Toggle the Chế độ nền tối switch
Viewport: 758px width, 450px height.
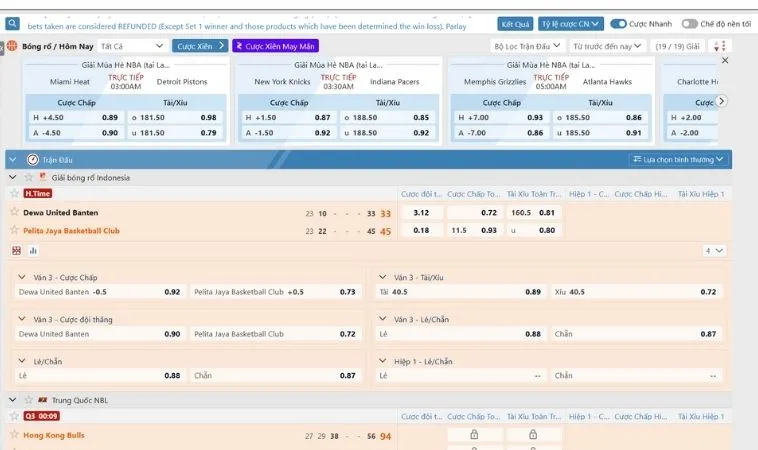coord(690,24)
